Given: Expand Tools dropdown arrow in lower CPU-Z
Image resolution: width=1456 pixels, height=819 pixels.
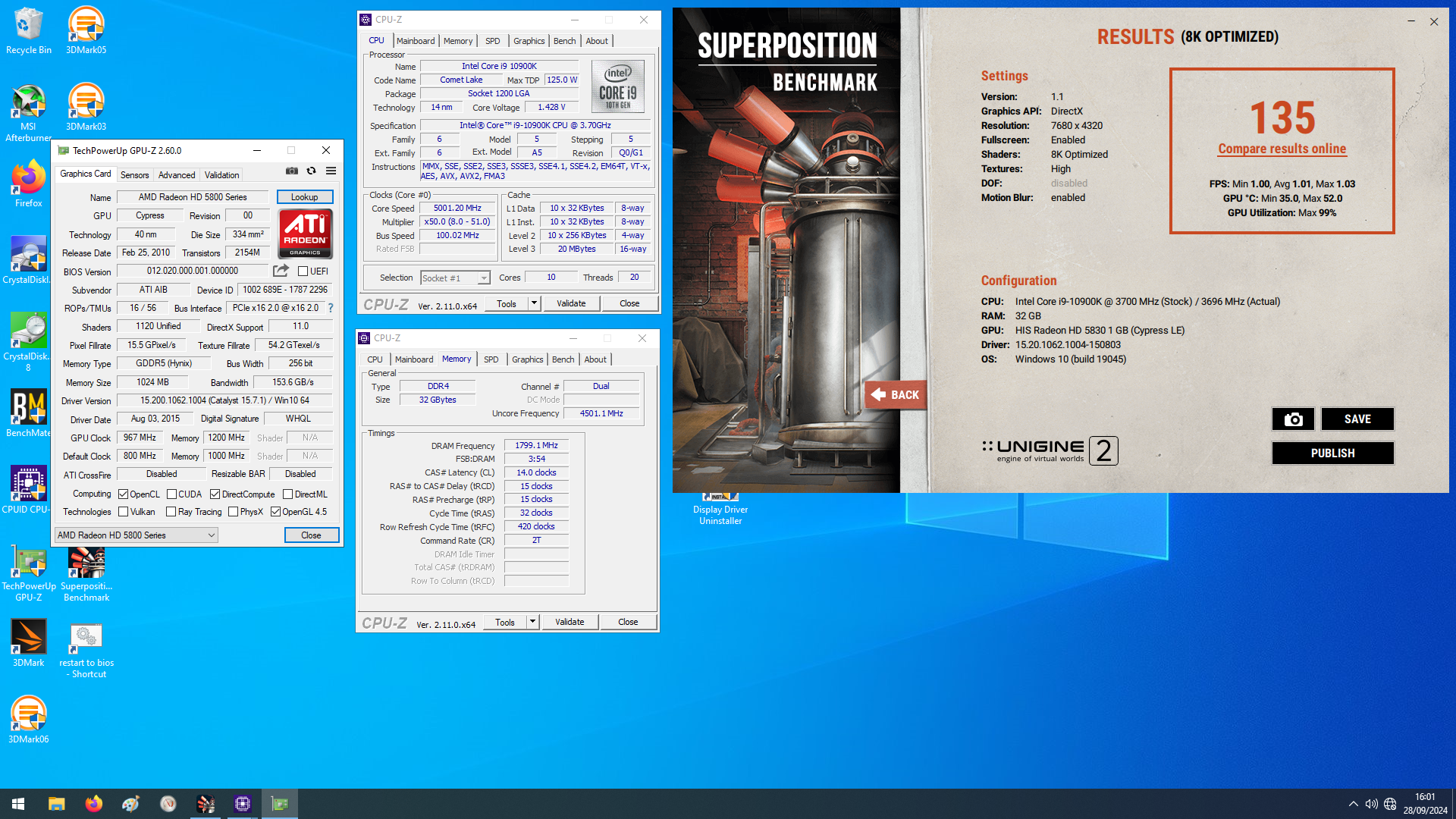Looking at the screenshot, I should (x=532, y=622).
